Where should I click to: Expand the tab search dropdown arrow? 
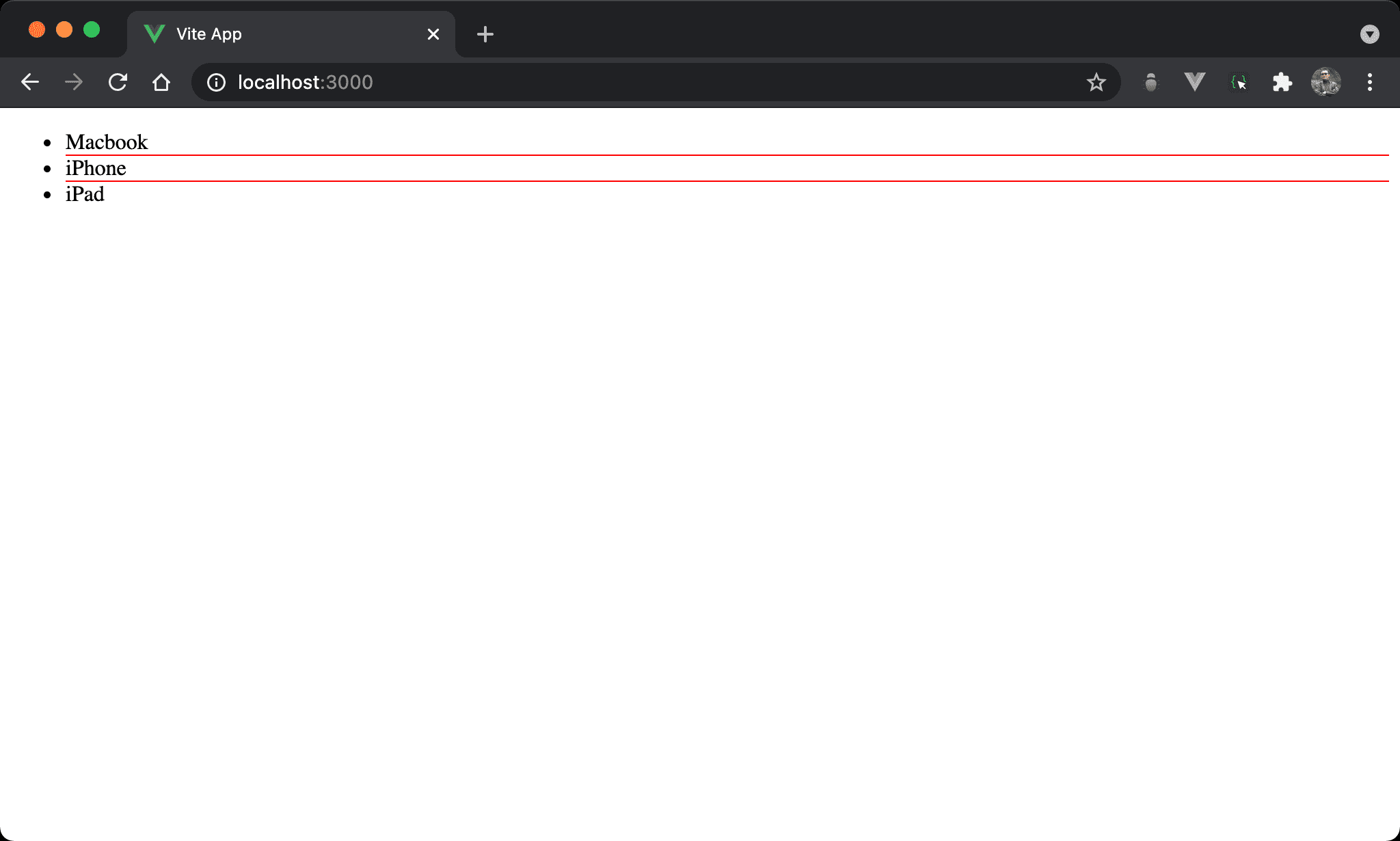tap(1369, 34)
